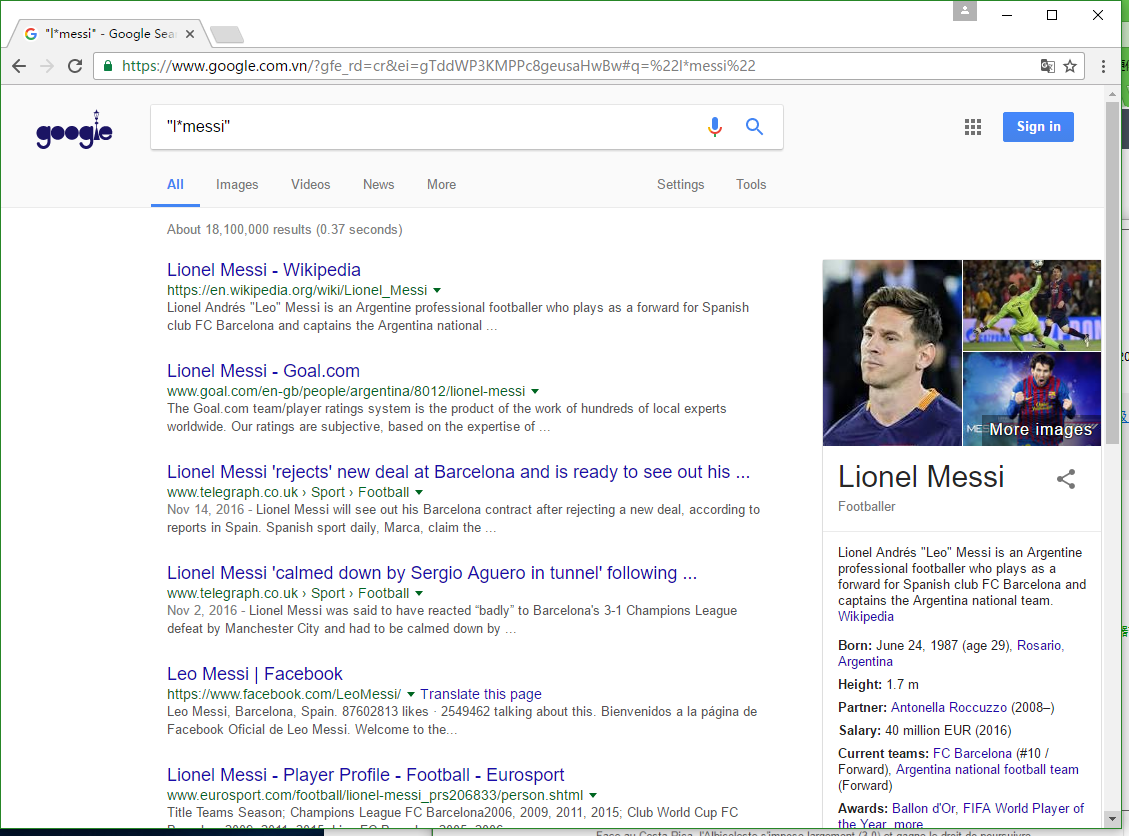Click the translate page icon in address bar
Image resolution: width=1129 pixels, height=836 pixels.
coord(1048,66)
